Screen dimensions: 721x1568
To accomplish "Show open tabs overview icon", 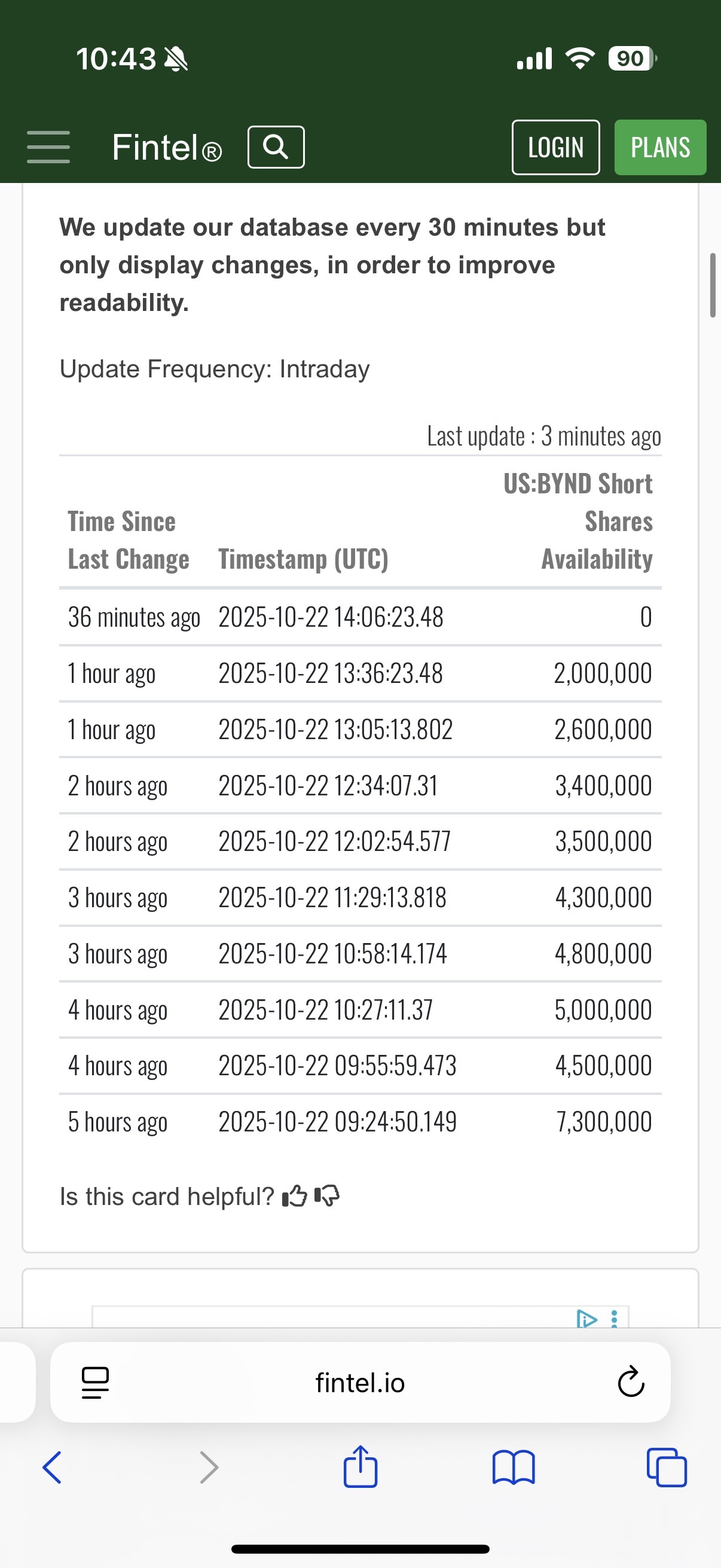I will click(x=667, y=1467).
